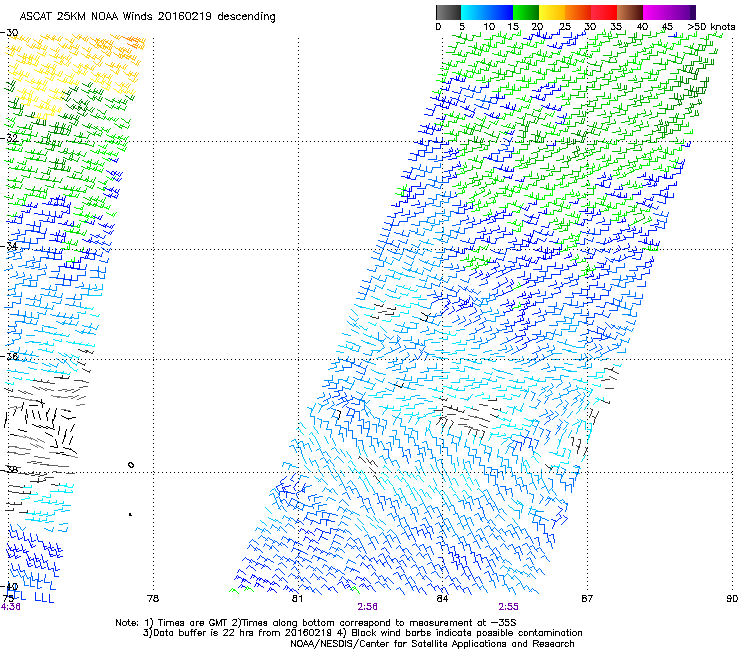Click the purple '2:56' swath time label

[x=367, y=607]
